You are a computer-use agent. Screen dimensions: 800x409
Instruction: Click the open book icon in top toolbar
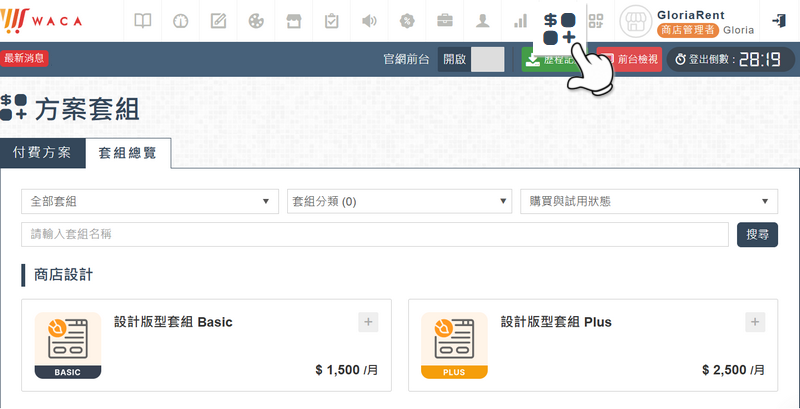144,20
